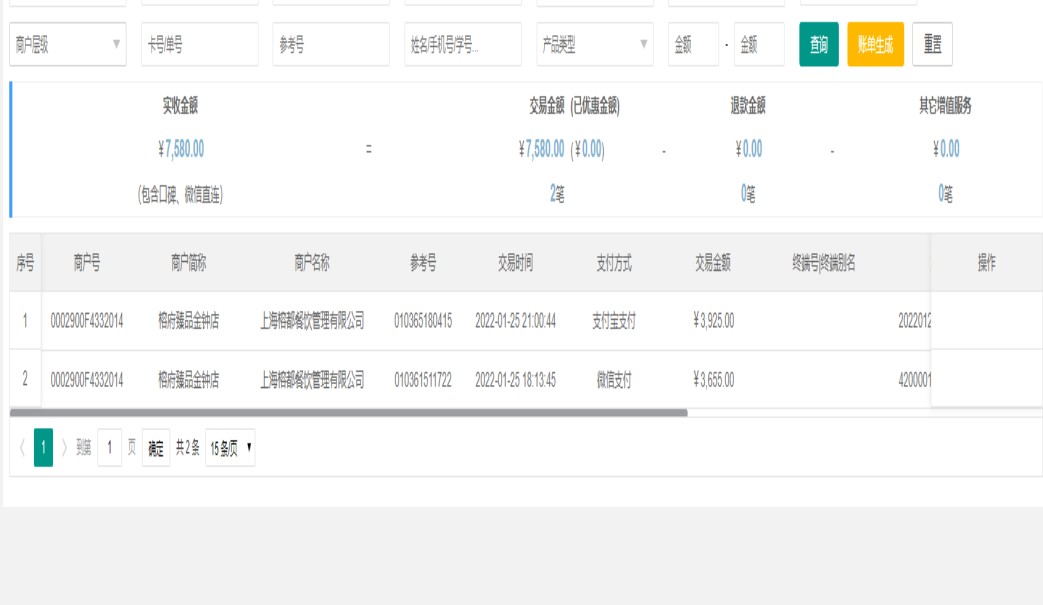
Task: Click the previous page arrow icon
Action: 22,449
